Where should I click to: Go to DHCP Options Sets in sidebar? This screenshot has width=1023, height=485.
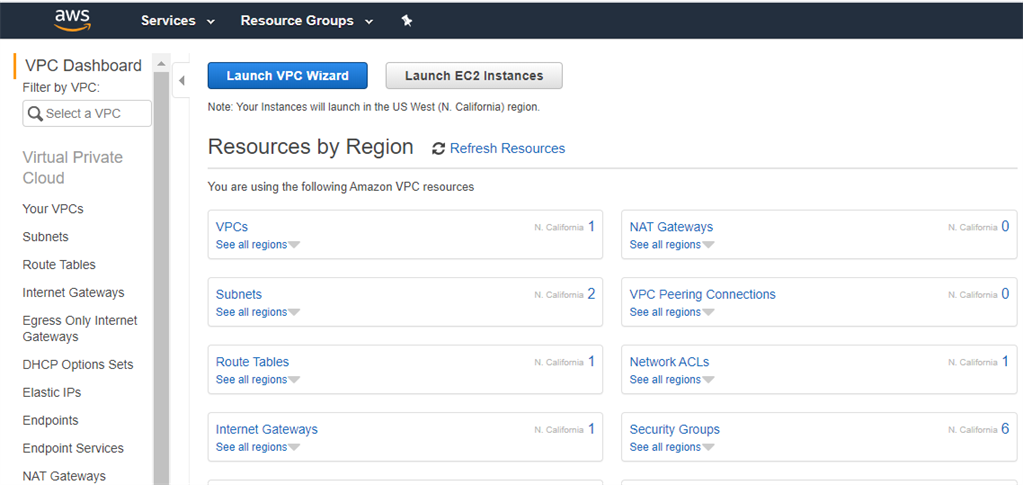[x=78, y=365]
